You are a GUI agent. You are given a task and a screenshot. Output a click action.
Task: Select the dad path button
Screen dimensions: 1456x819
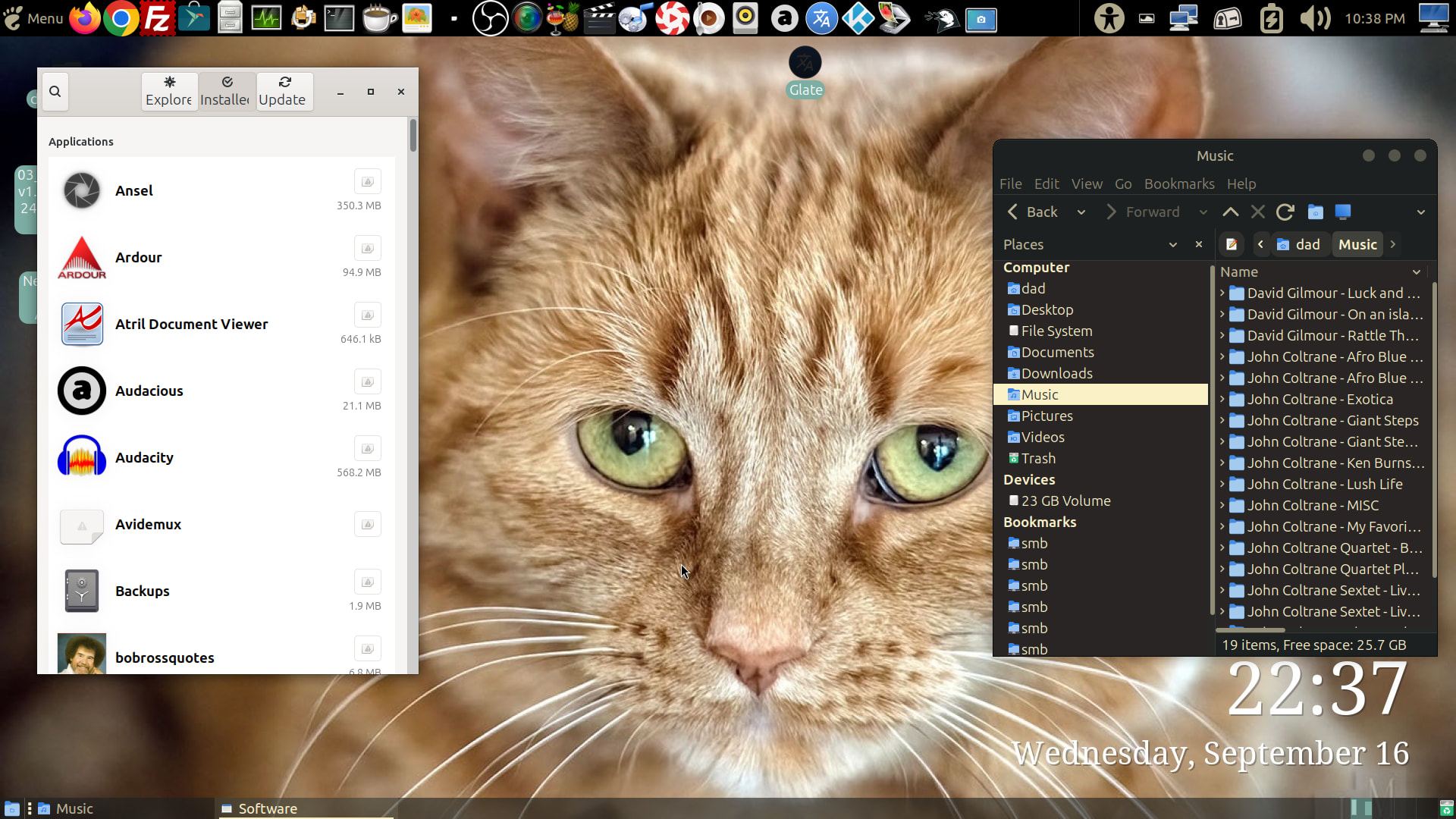(x=1299, y=244)
